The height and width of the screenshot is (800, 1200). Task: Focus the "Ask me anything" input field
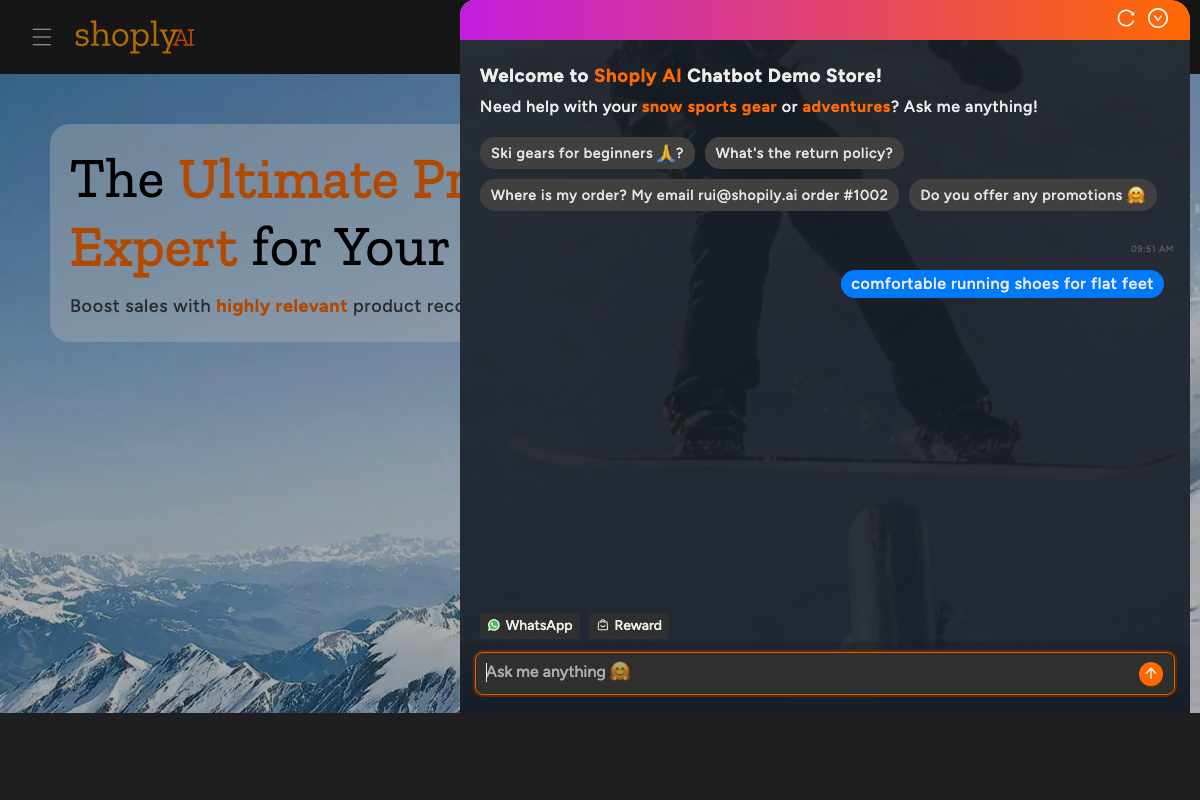[800, 672]
